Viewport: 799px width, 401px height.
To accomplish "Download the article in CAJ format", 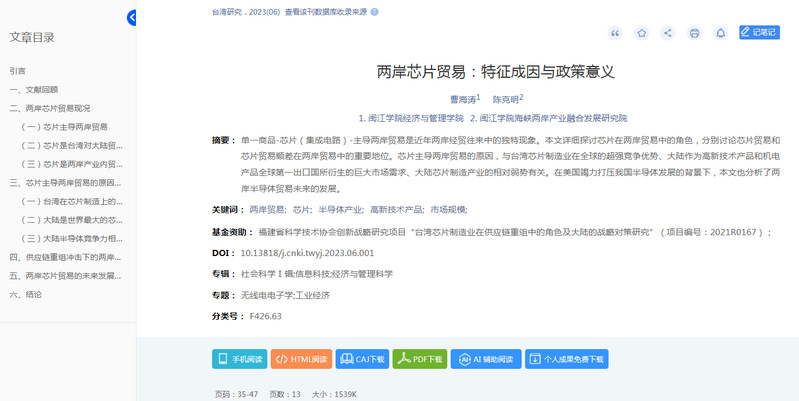I will [x=362, y=359].
